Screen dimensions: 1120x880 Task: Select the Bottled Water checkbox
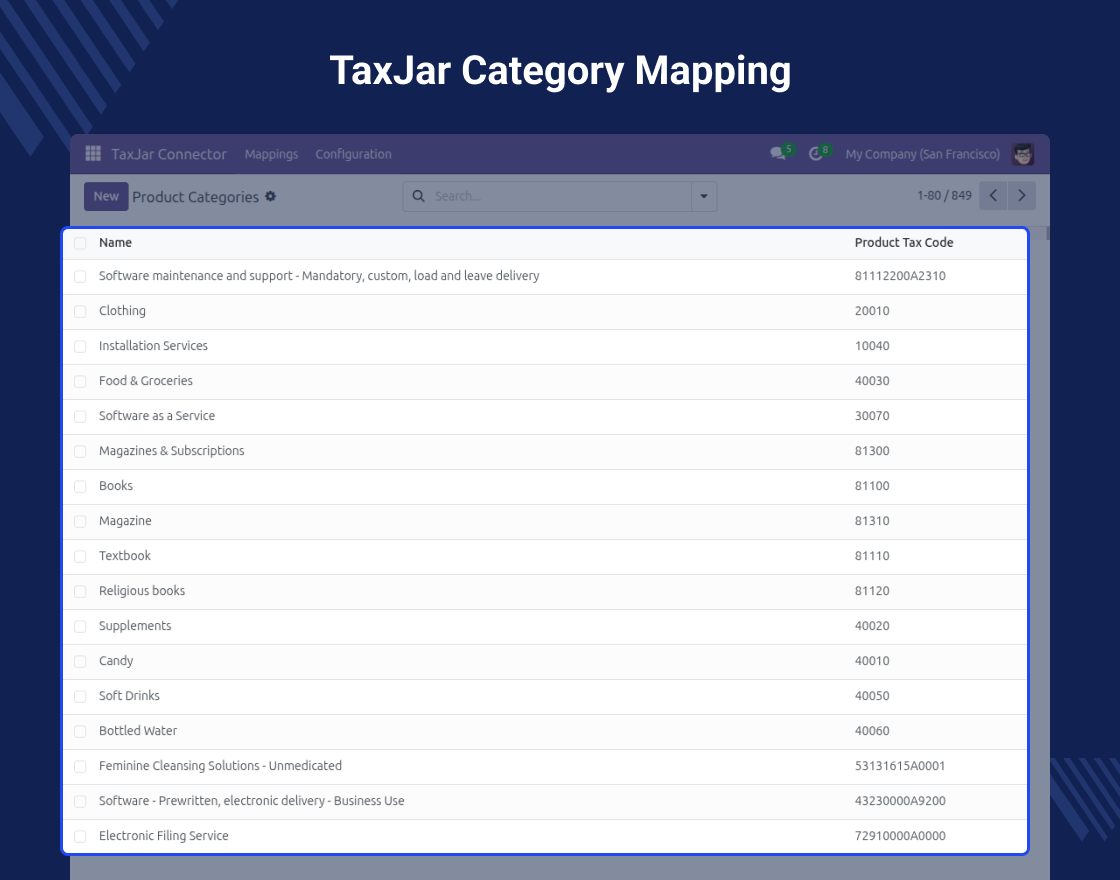tap(80, 731)
